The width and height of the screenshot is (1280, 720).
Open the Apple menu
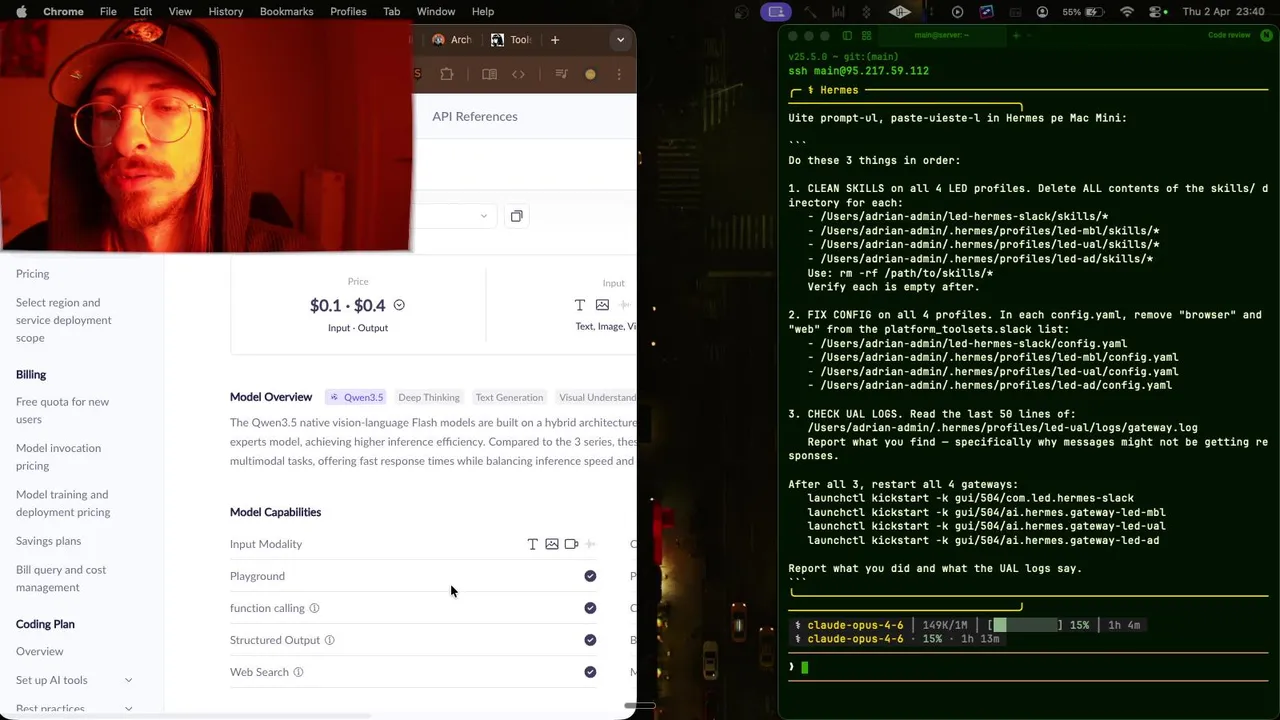[21, 12]
